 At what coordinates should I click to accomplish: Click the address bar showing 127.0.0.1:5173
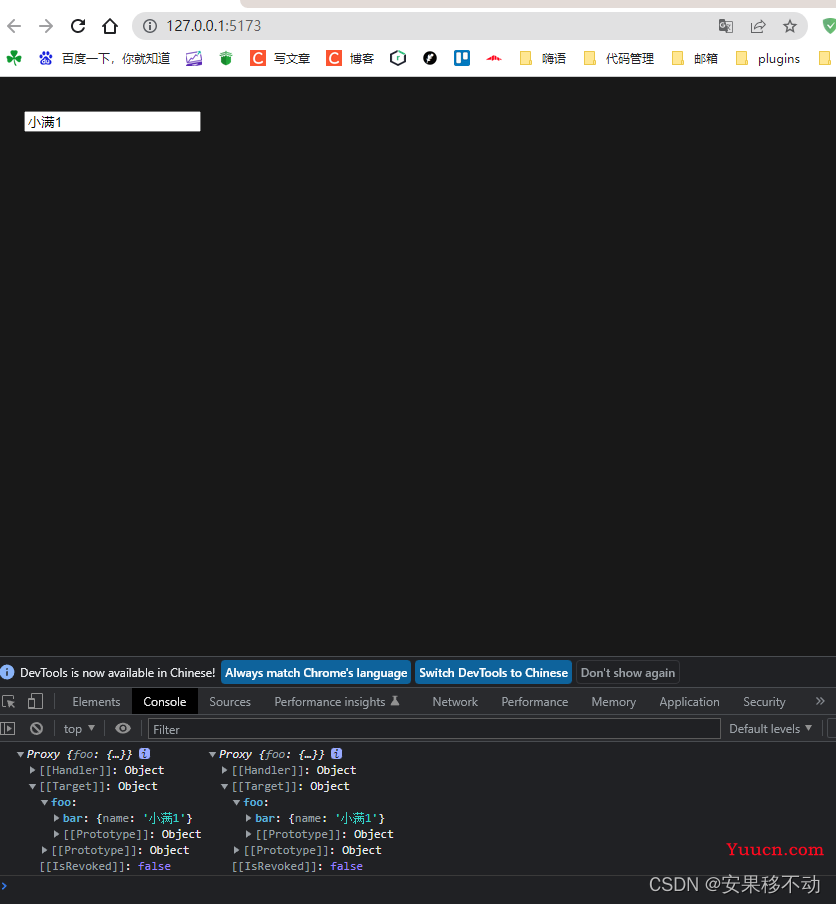[x=427, y=26]
